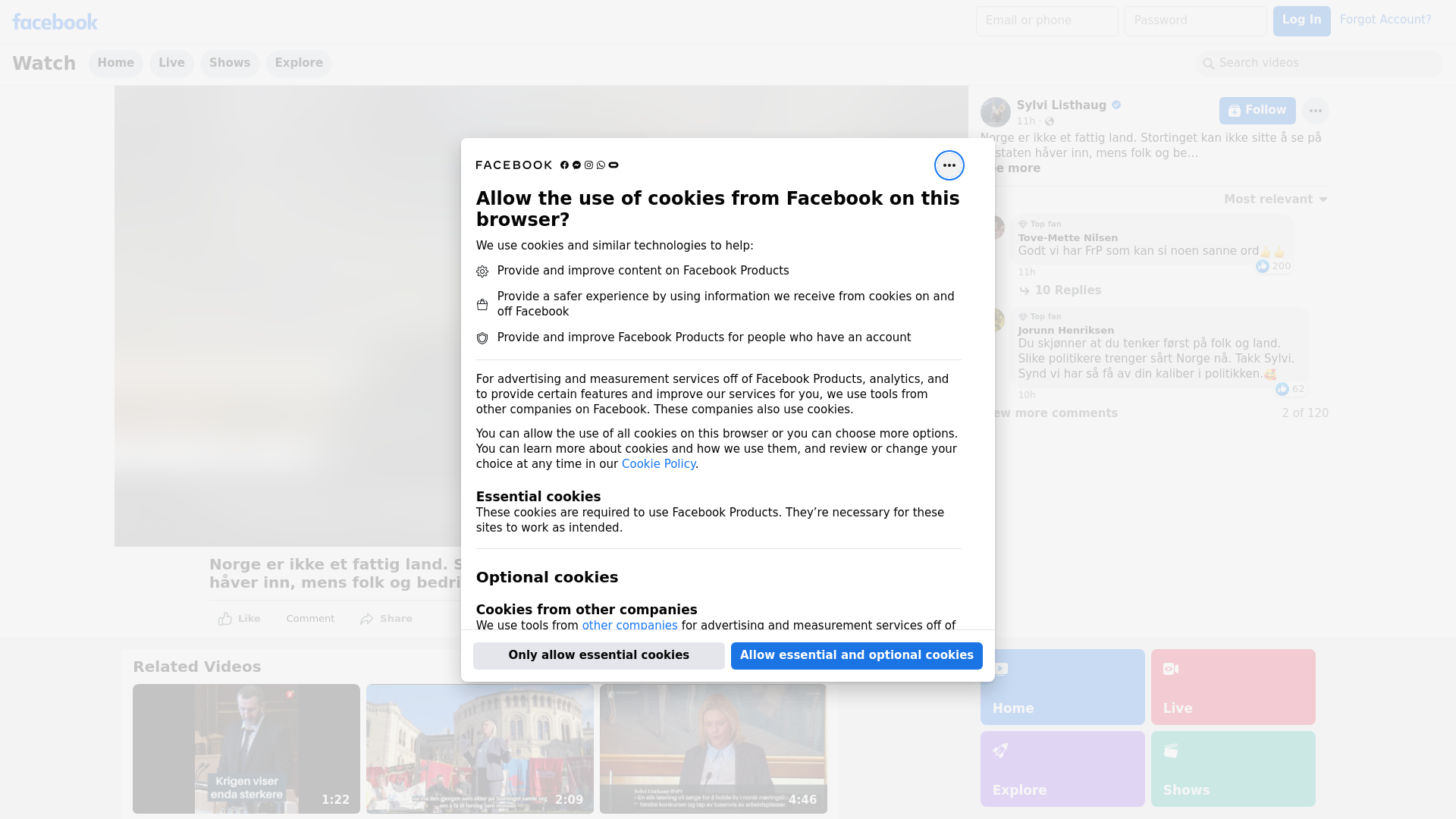This screenshot has height=819, width=1456.
Task: Click the Facebook logo in the header
Action: (x=55, y=22)
